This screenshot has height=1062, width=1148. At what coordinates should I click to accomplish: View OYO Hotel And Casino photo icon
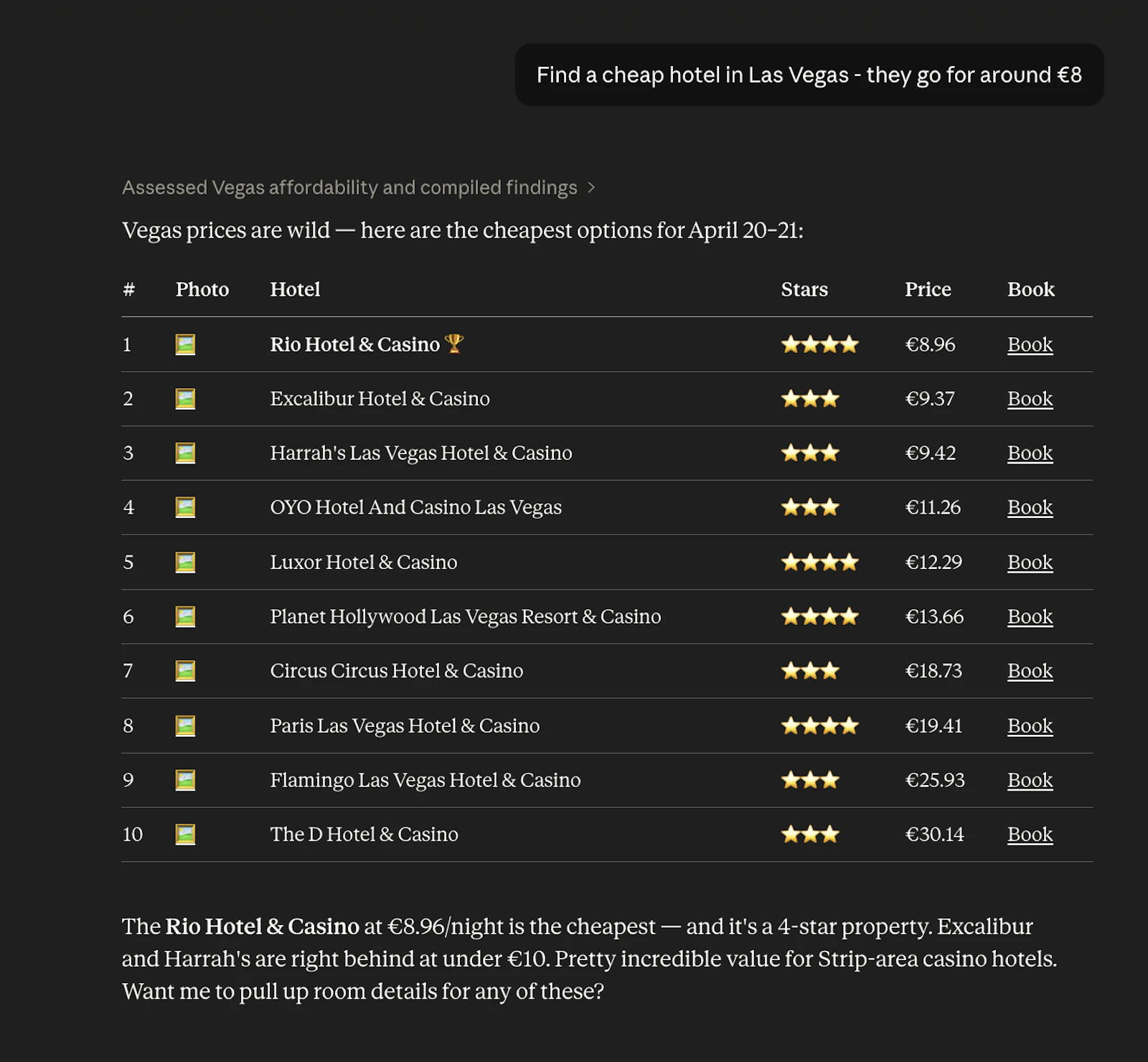(x=185, y=507)
